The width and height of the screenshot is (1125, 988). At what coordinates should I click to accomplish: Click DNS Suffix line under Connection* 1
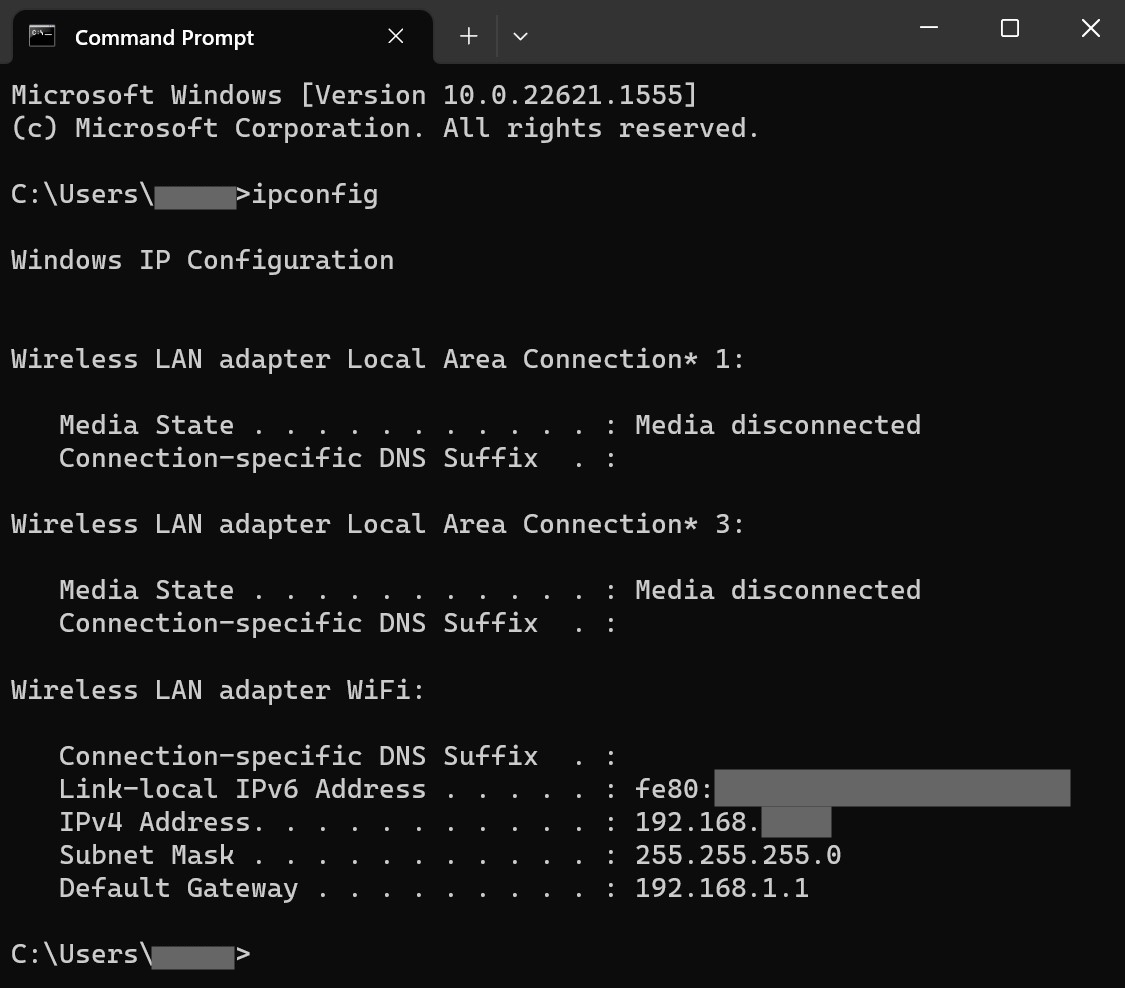338,458
